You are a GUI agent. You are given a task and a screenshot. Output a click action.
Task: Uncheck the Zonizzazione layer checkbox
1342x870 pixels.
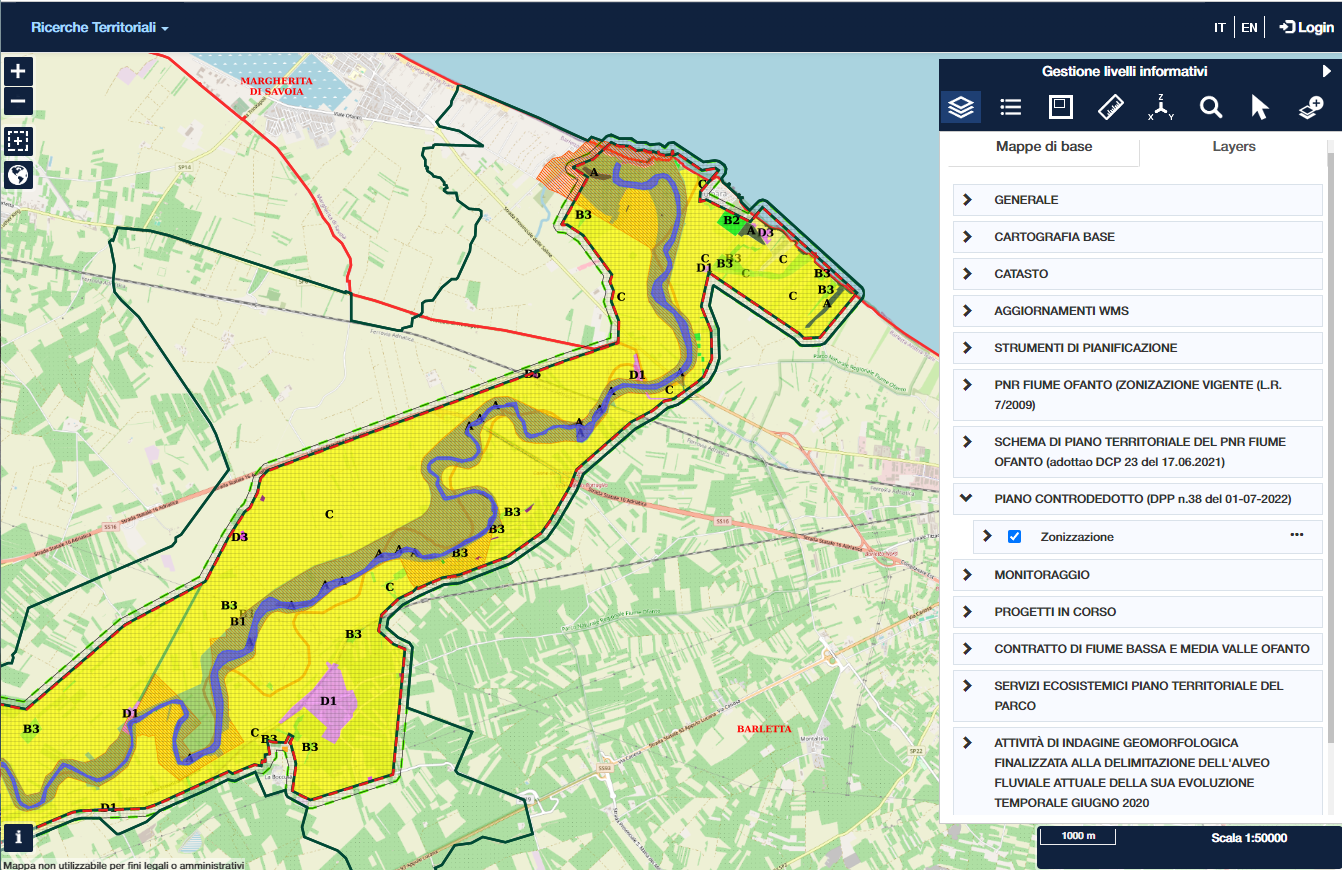[1015, 537]
